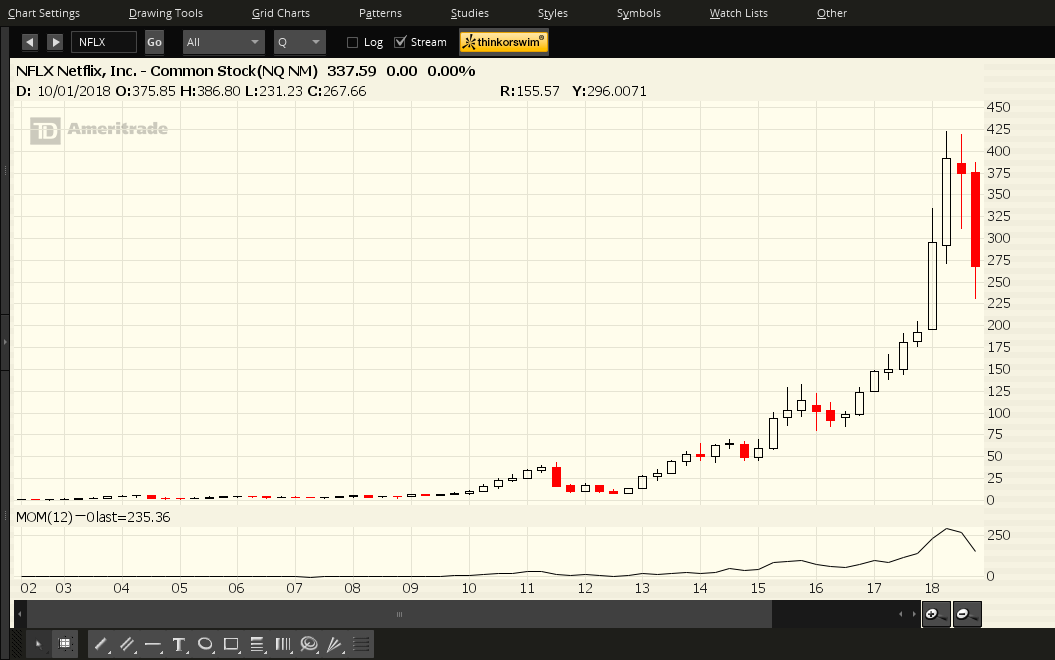Click the NFLX Netflix chart title

166,71
